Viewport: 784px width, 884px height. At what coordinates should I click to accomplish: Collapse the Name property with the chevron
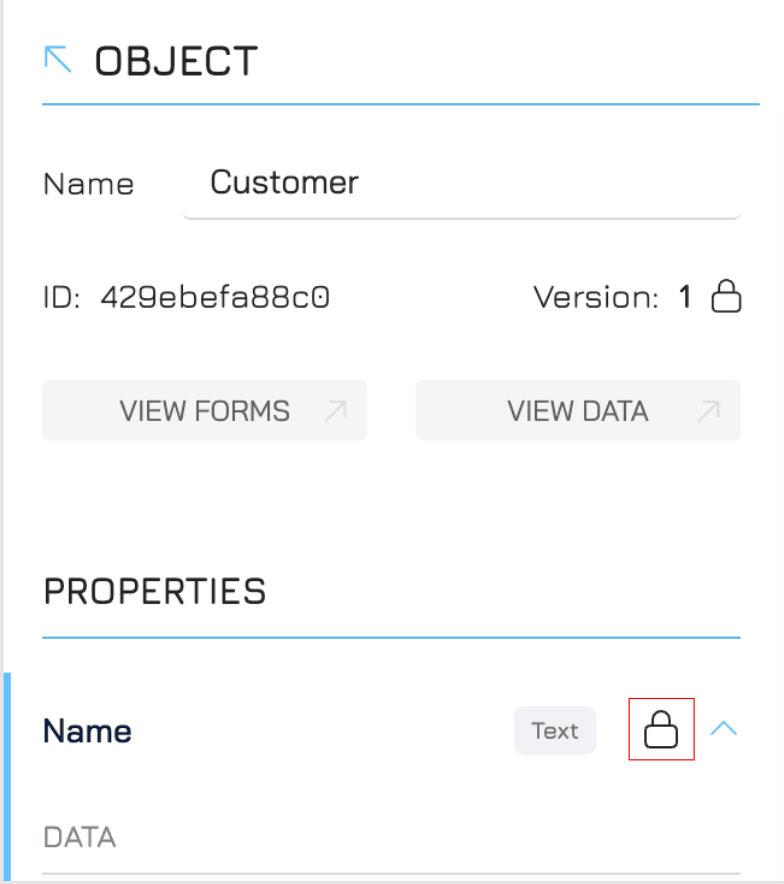[724, 729]
